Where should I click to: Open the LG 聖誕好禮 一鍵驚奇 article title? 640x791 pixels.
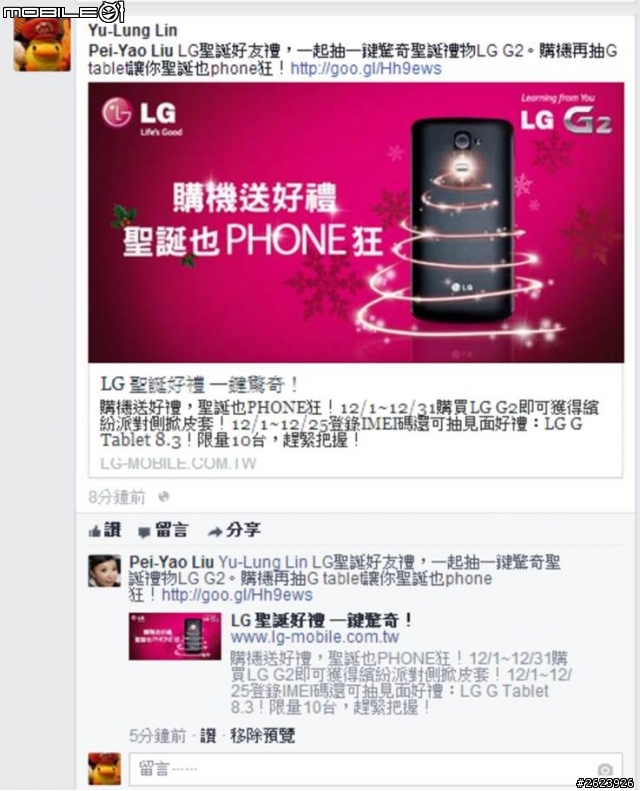200,385
